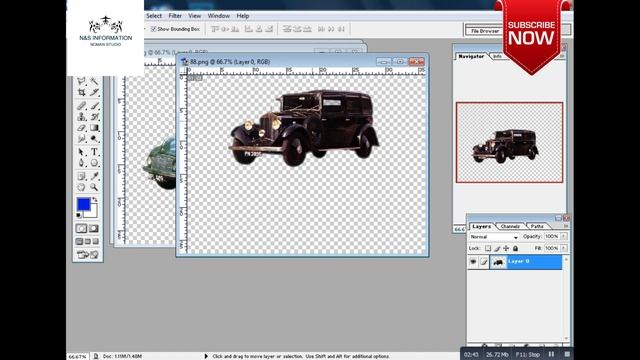Select the Crop tool
The height and width of the screenshot is (360, 640).
pos(81,93)
